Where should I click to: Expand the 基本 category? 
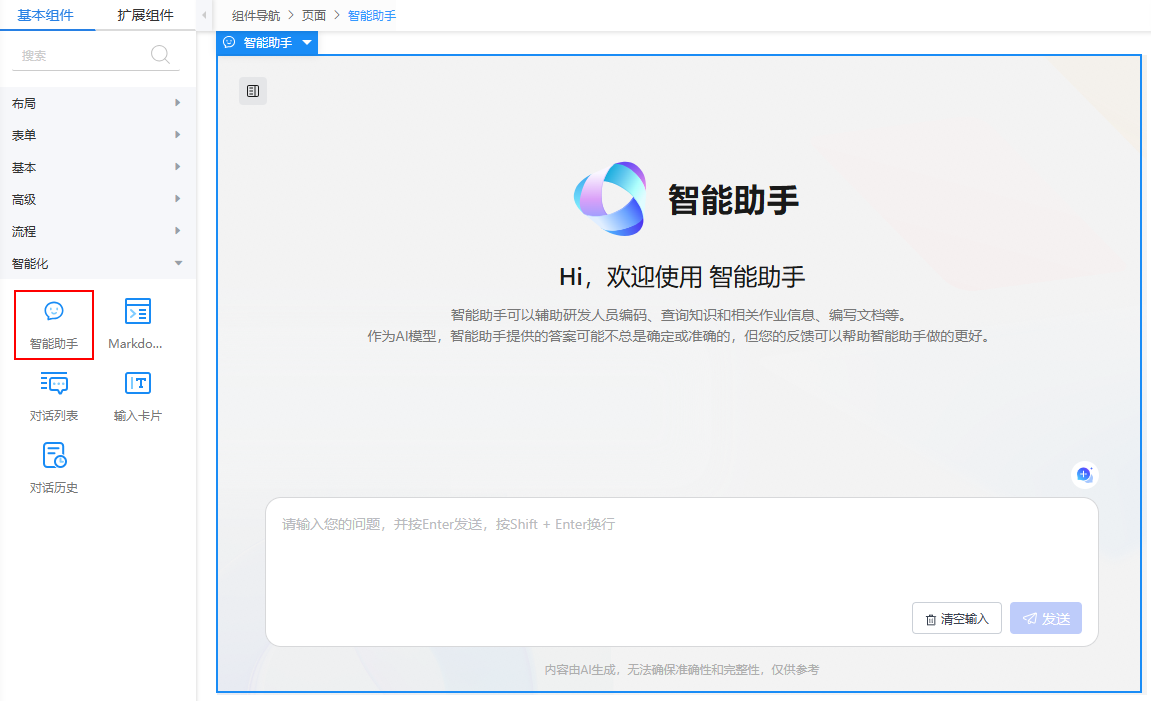pyautogui.click(x=98, y=167)
